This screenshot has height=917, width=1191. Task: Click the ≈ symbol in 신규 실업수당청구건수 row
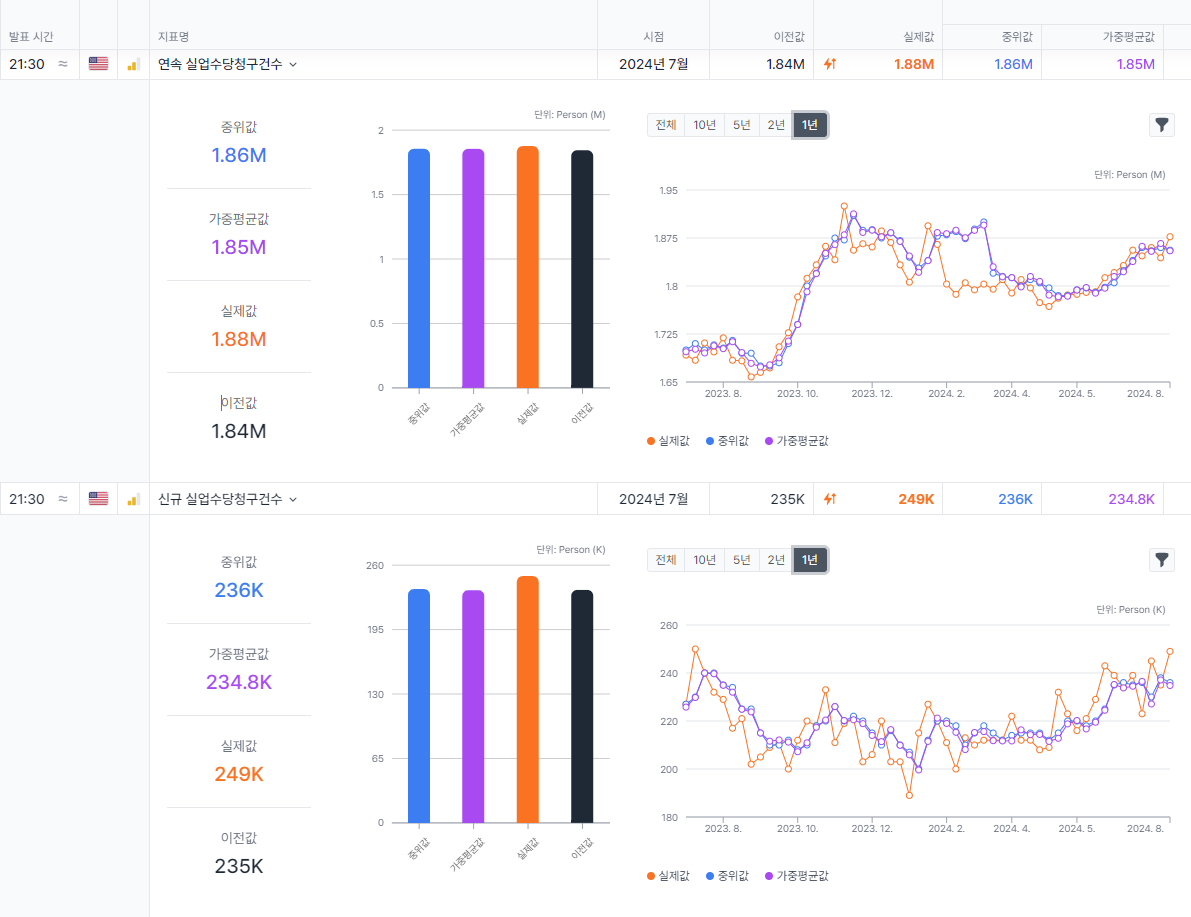coord(63,499)
